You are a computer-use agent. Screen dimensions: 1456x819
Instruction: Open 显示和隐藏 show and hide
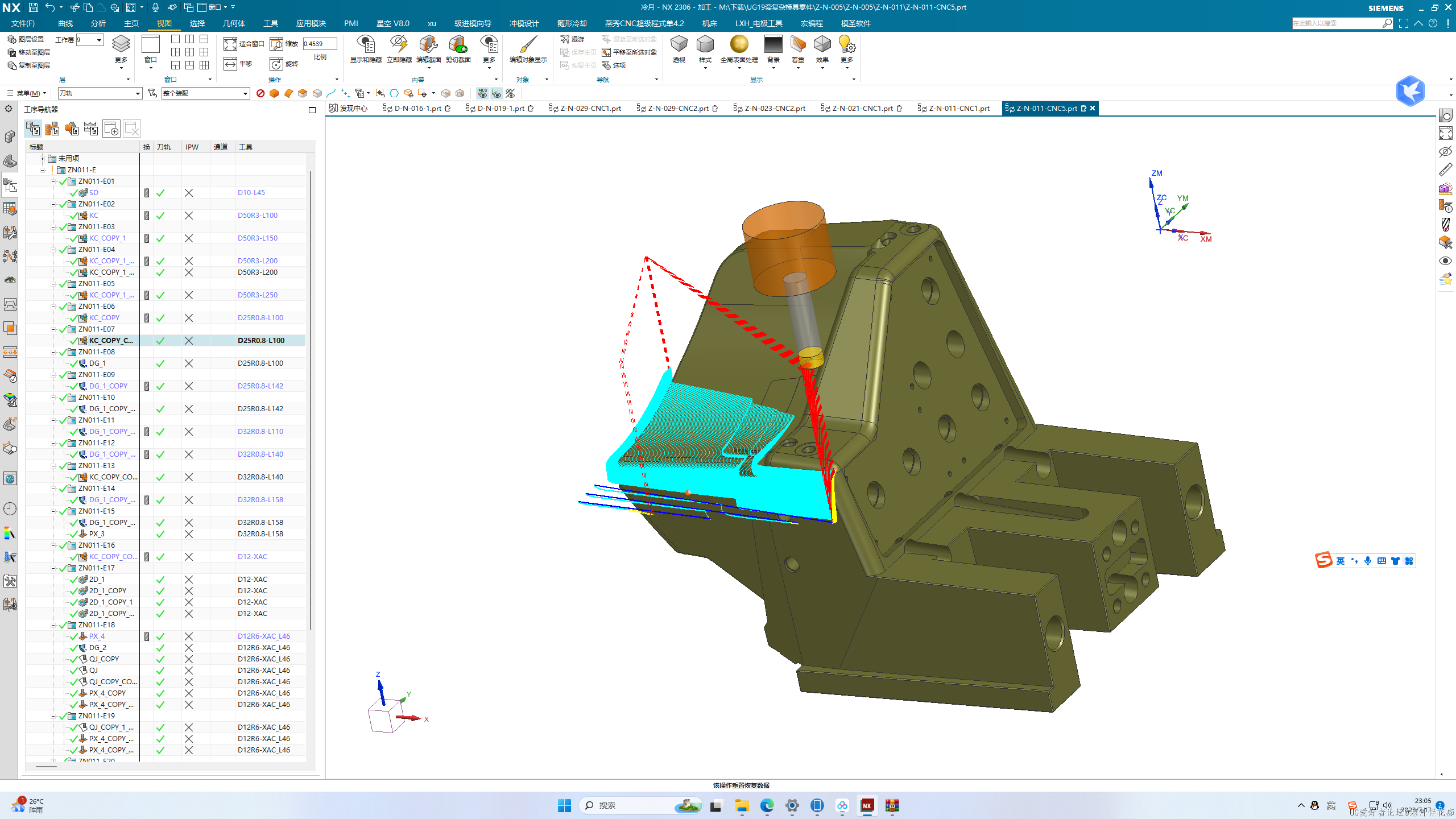pos(366,49)
